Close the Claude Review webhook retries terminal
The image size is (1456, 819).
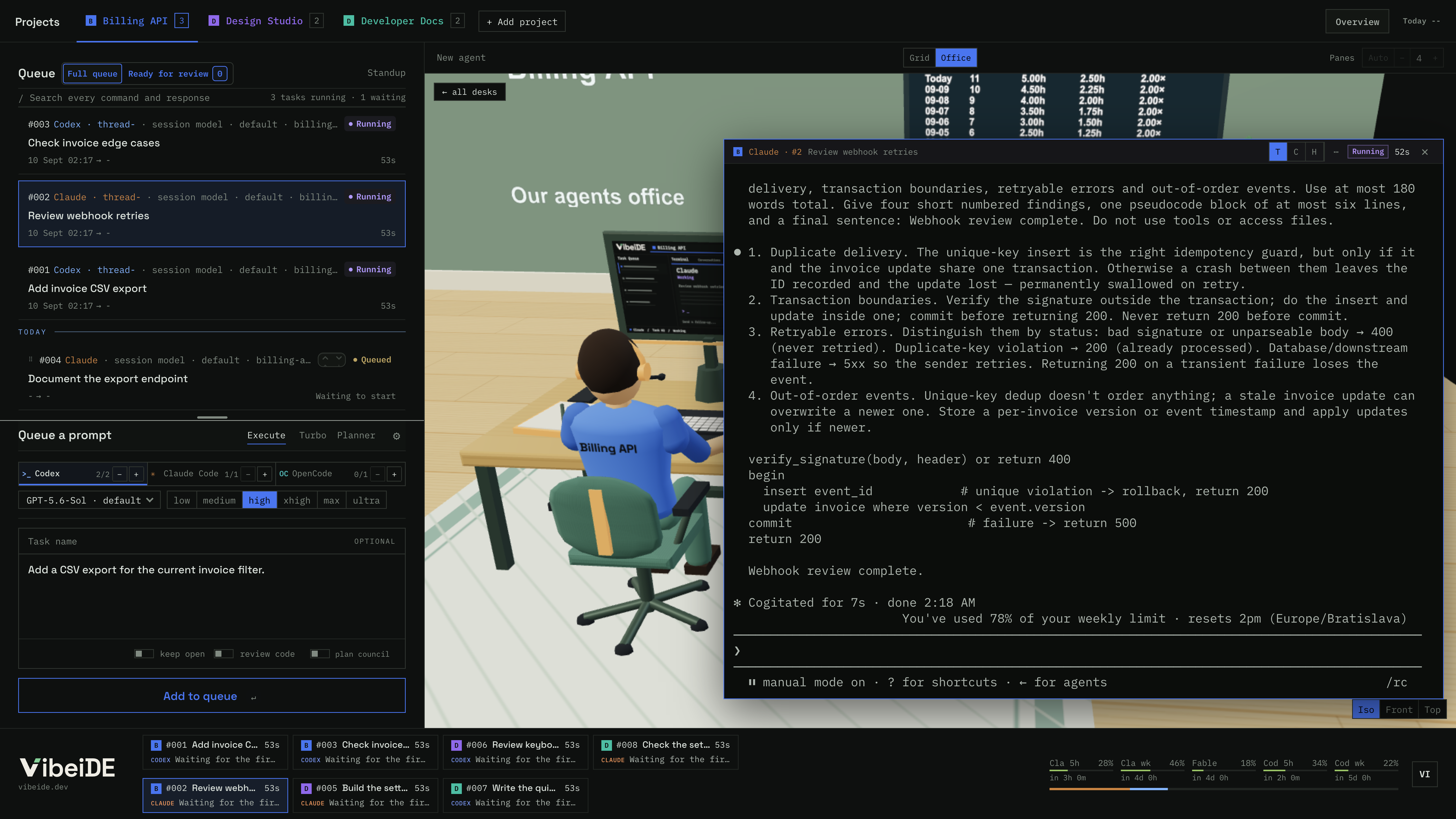click(x=1425, y=152)
